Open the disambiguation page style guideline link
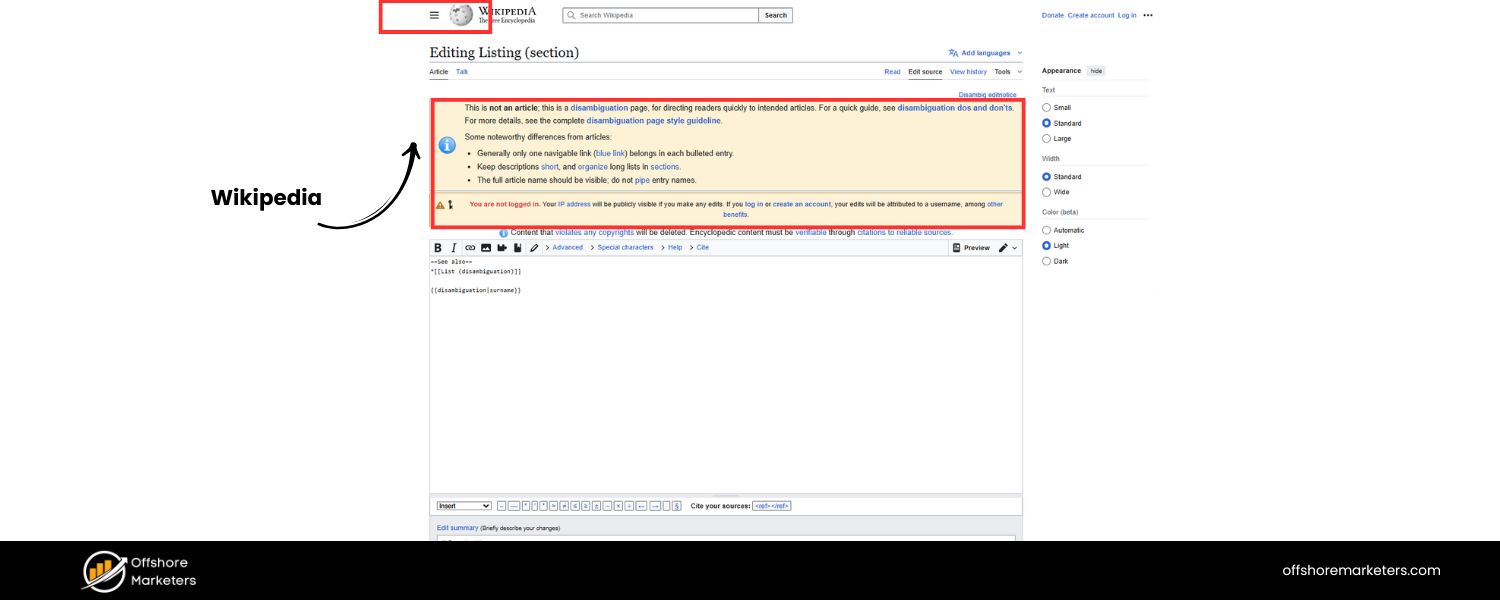This screenshot has width=1500, height=600. tap(654, 120)
